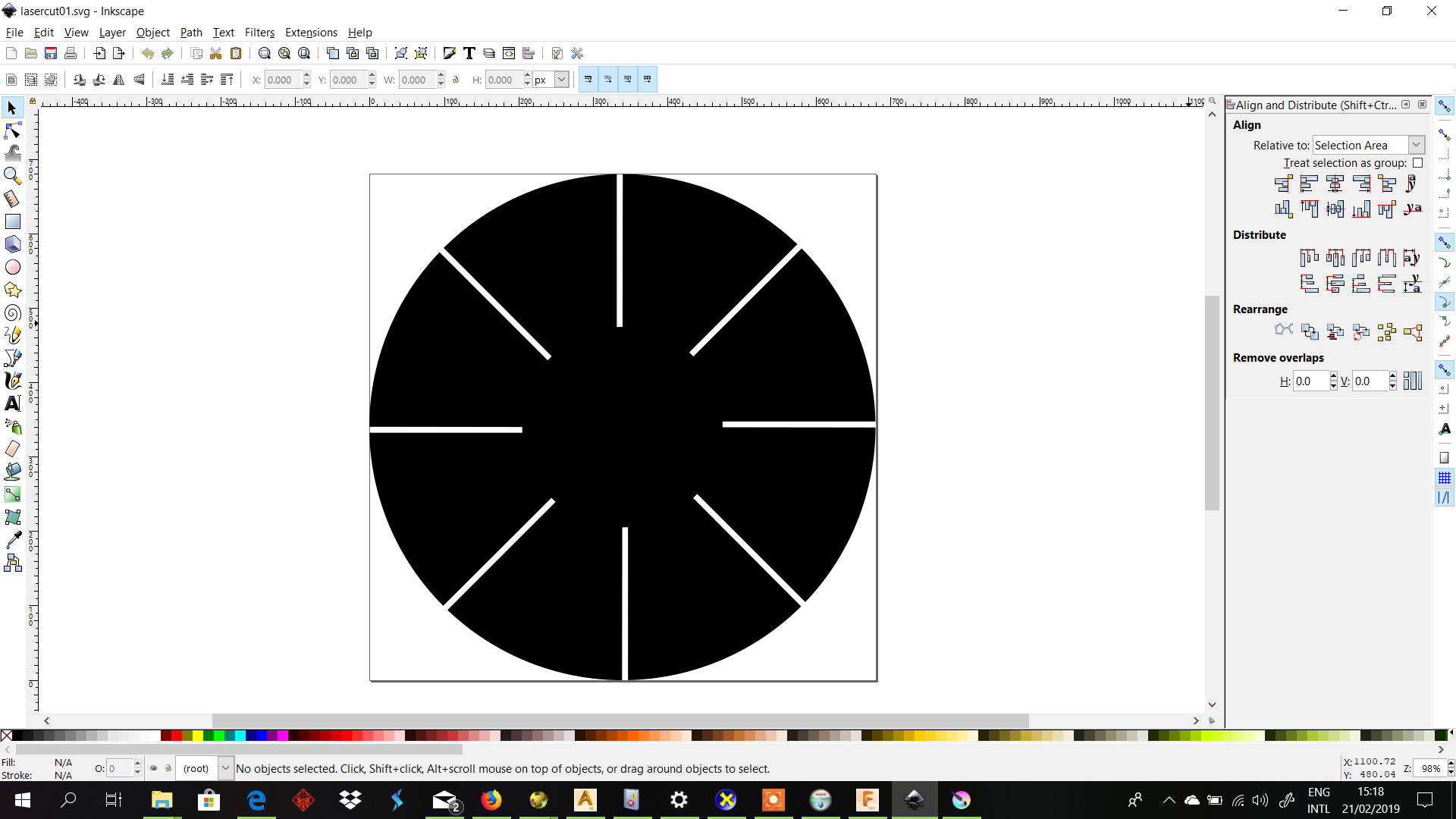Toggle the width/height lock icon
1456x819 pixels.
(x=456, y=80)
